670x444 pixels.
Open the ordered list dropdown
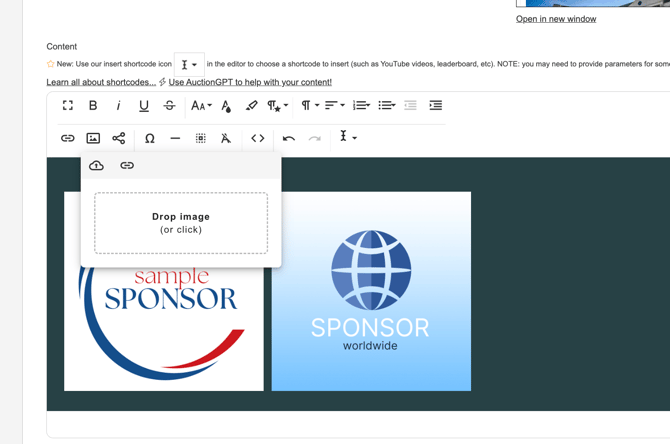point(361,105)
